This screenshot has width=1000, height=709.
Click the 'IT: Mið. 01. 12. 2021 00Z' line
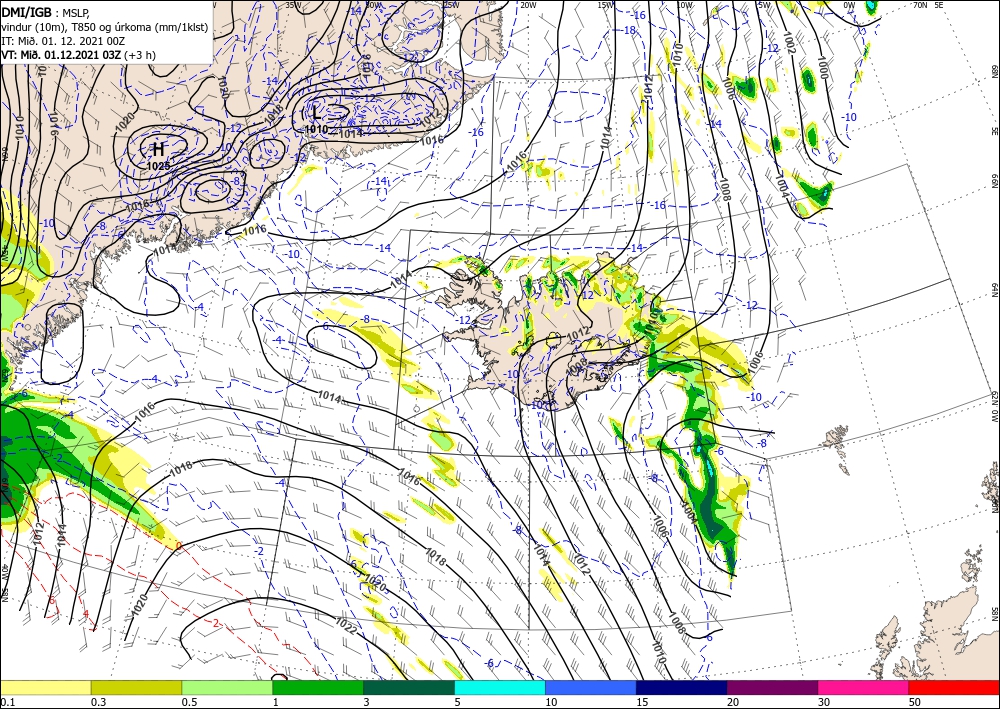tap(63, 41)
